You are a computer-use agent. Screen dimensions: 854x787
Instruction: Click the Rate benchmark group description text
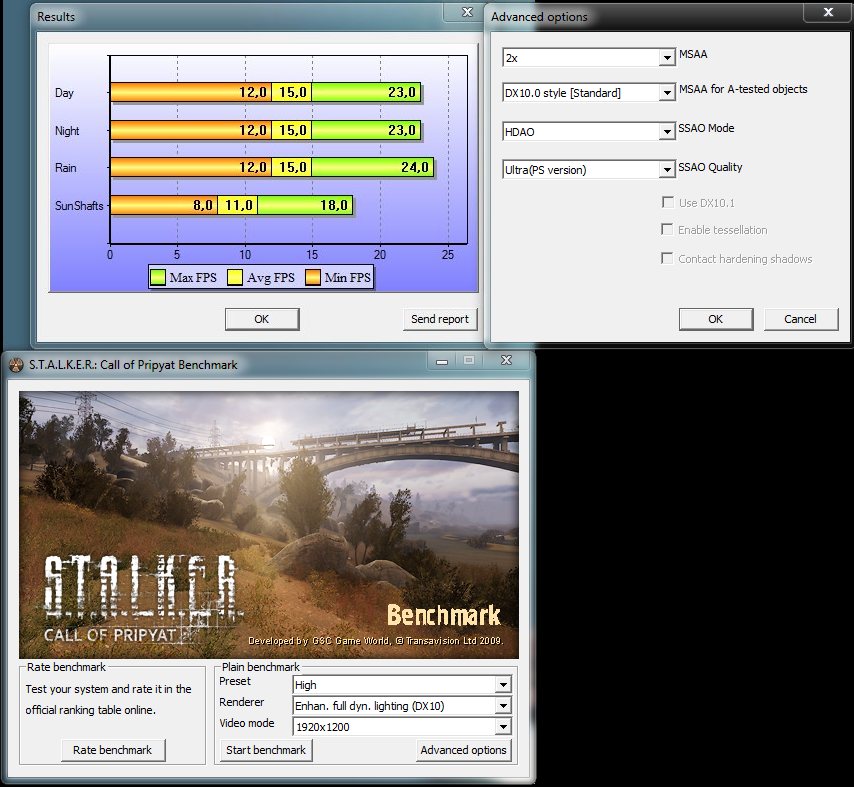pos(108,699)
